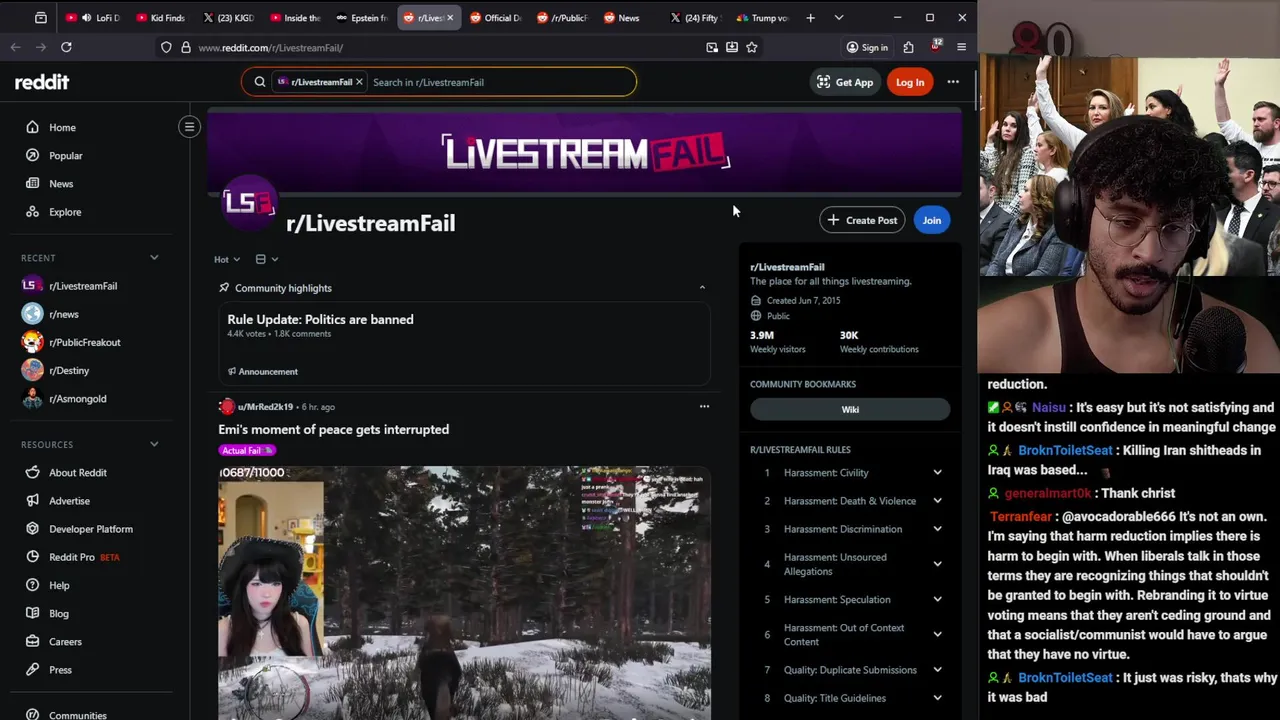The width and height of the screenshot is (1280, 720).
Task: Click the Reddit logo
Action: click(42, 82)
